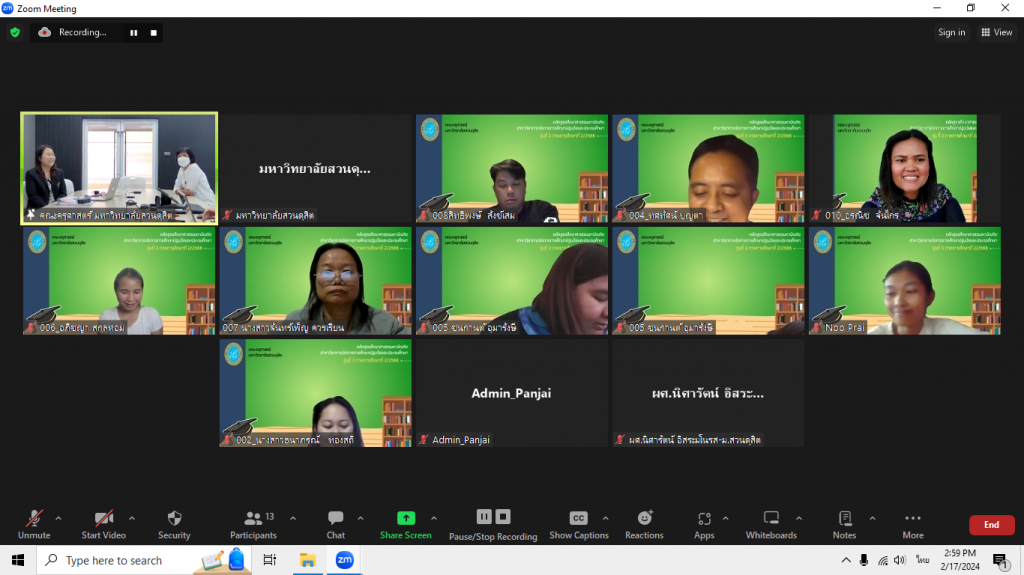Viewport: 1024px width, 575px height.
Task: Expand the caret next to Participants
Action: [293, 518]
